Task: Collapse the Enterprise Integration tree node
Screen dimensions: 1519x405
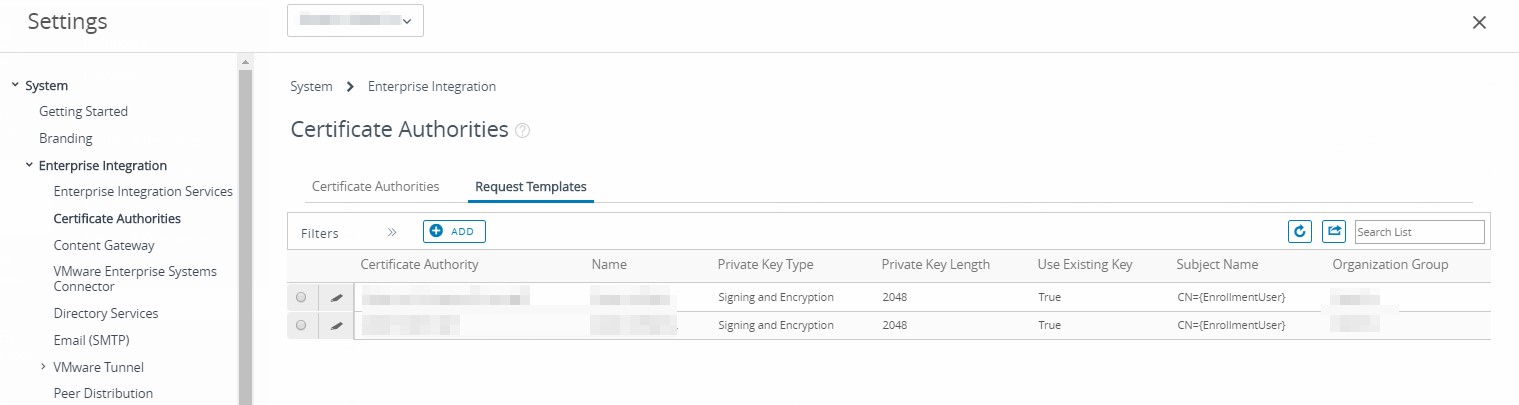Action: (29, 165)
